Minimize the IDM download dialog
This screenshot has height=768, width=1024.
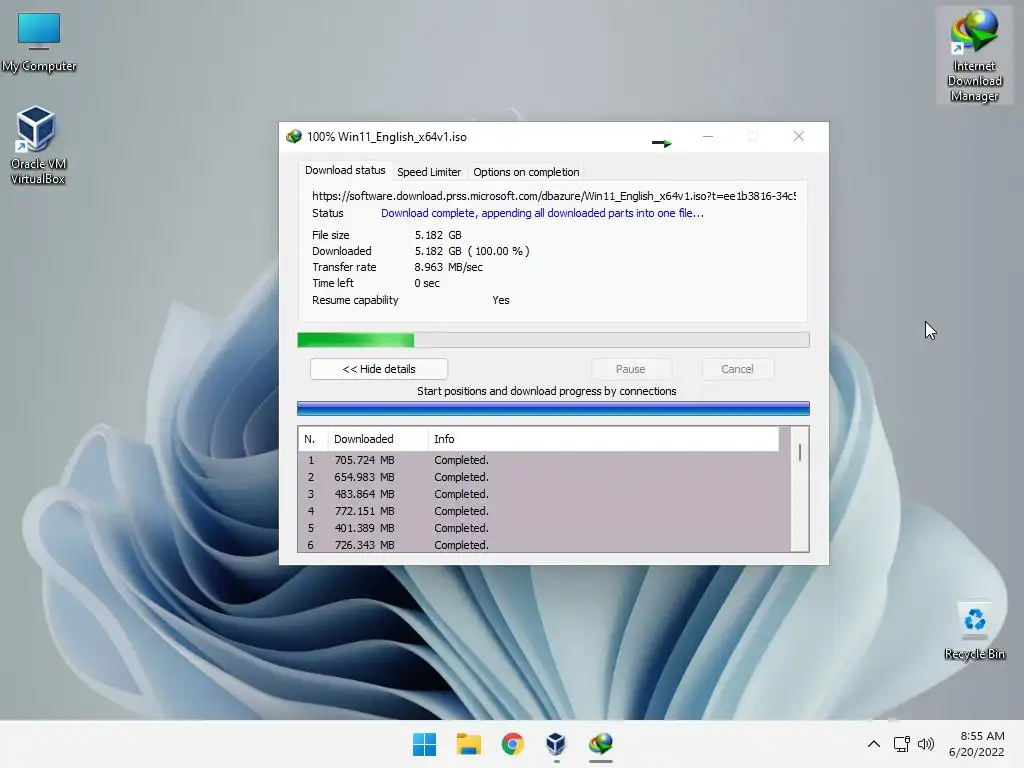708,136
